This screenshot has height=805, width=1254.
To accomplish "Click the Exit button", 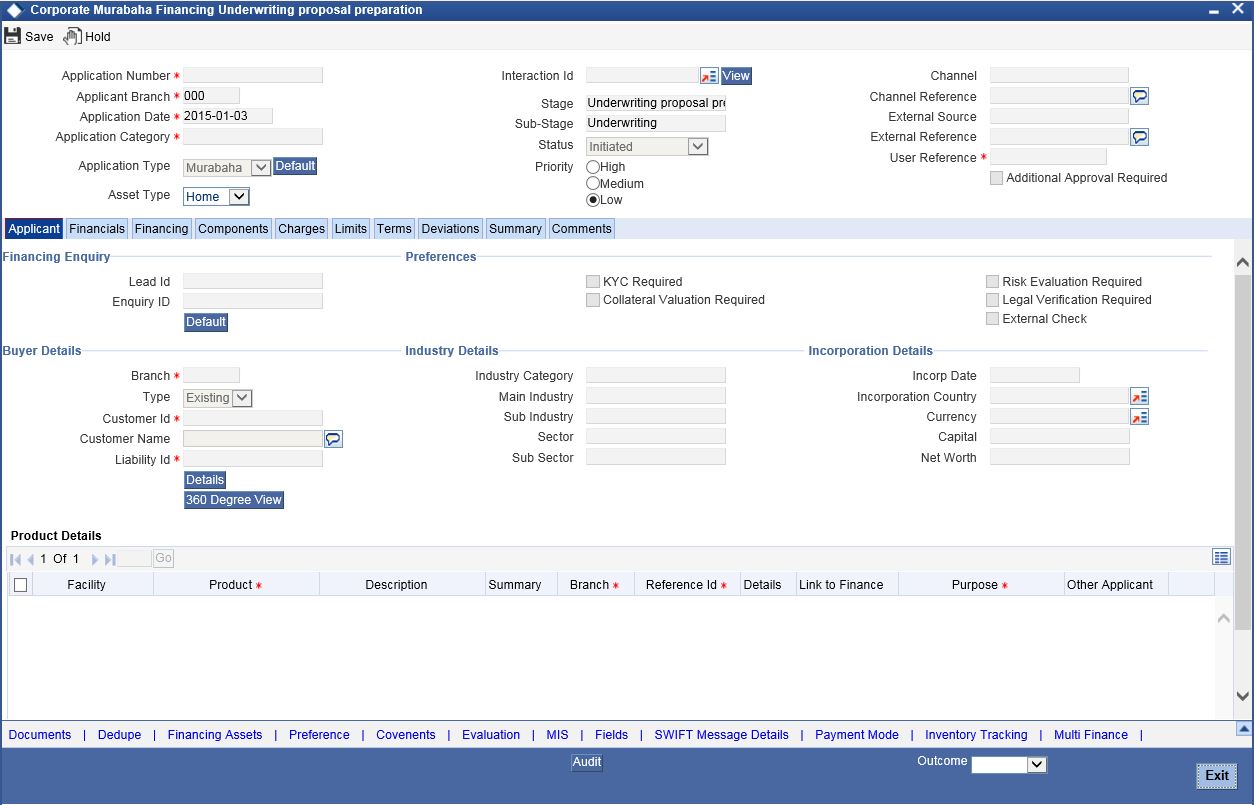I will pos(1217,775).
